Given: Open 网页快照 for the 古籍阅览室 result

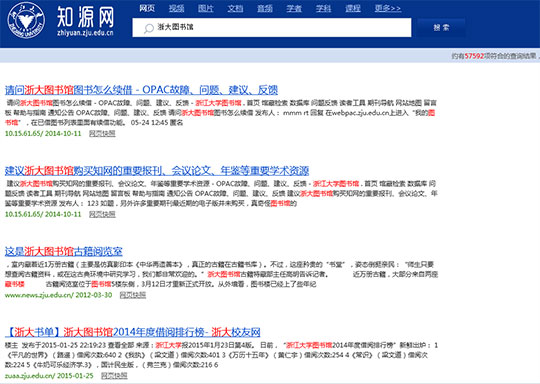Looking at the screenshot, I should point(133,295).
